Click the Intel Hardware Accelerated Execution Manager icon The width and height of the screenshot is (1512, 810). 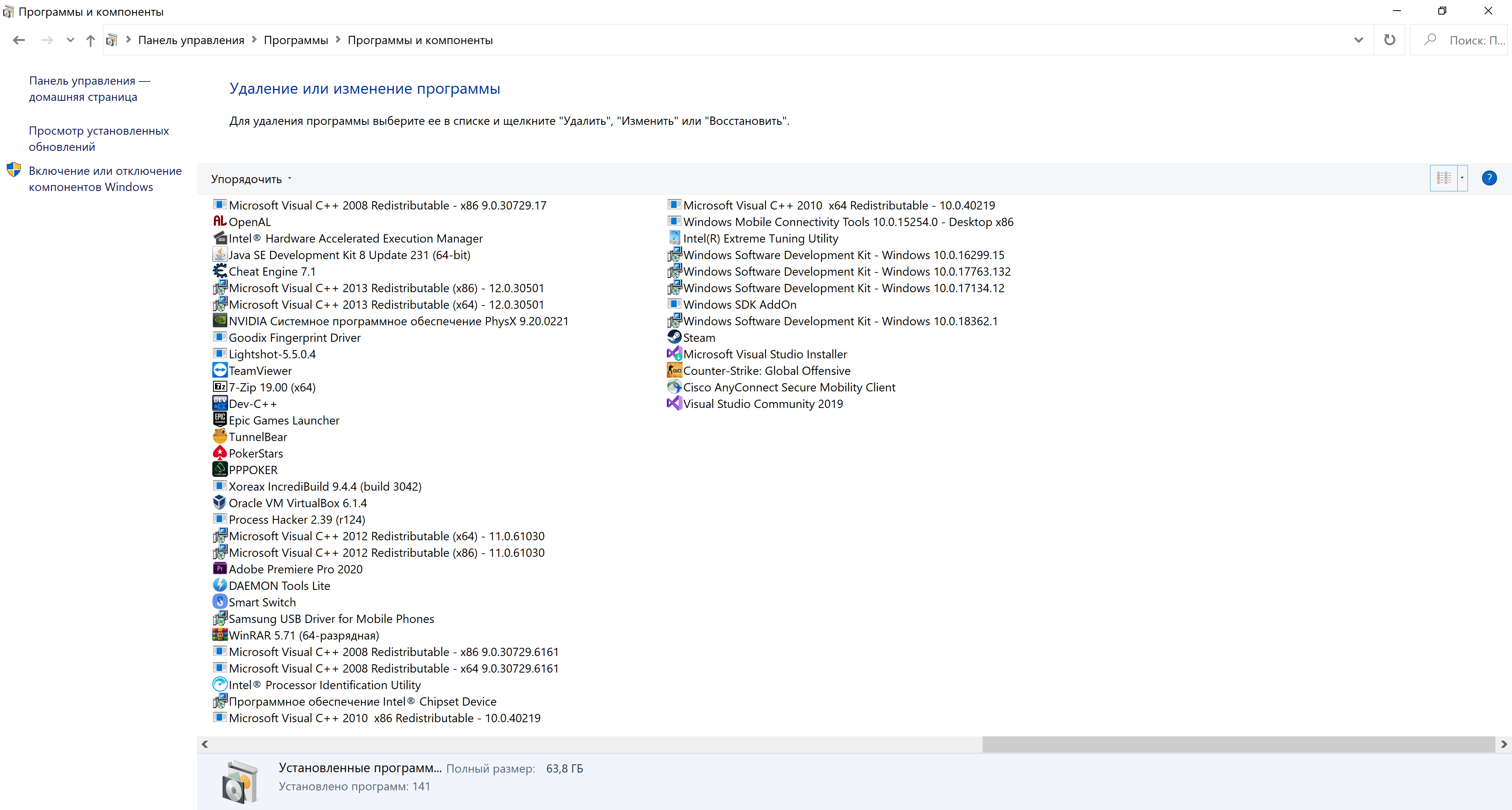(x=219, y=238)
